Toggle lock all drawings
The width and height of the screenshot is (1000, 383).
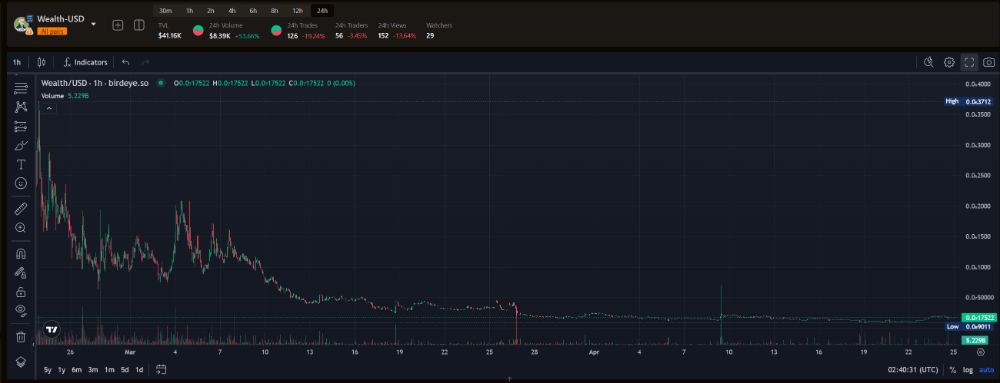click(20, 292)
